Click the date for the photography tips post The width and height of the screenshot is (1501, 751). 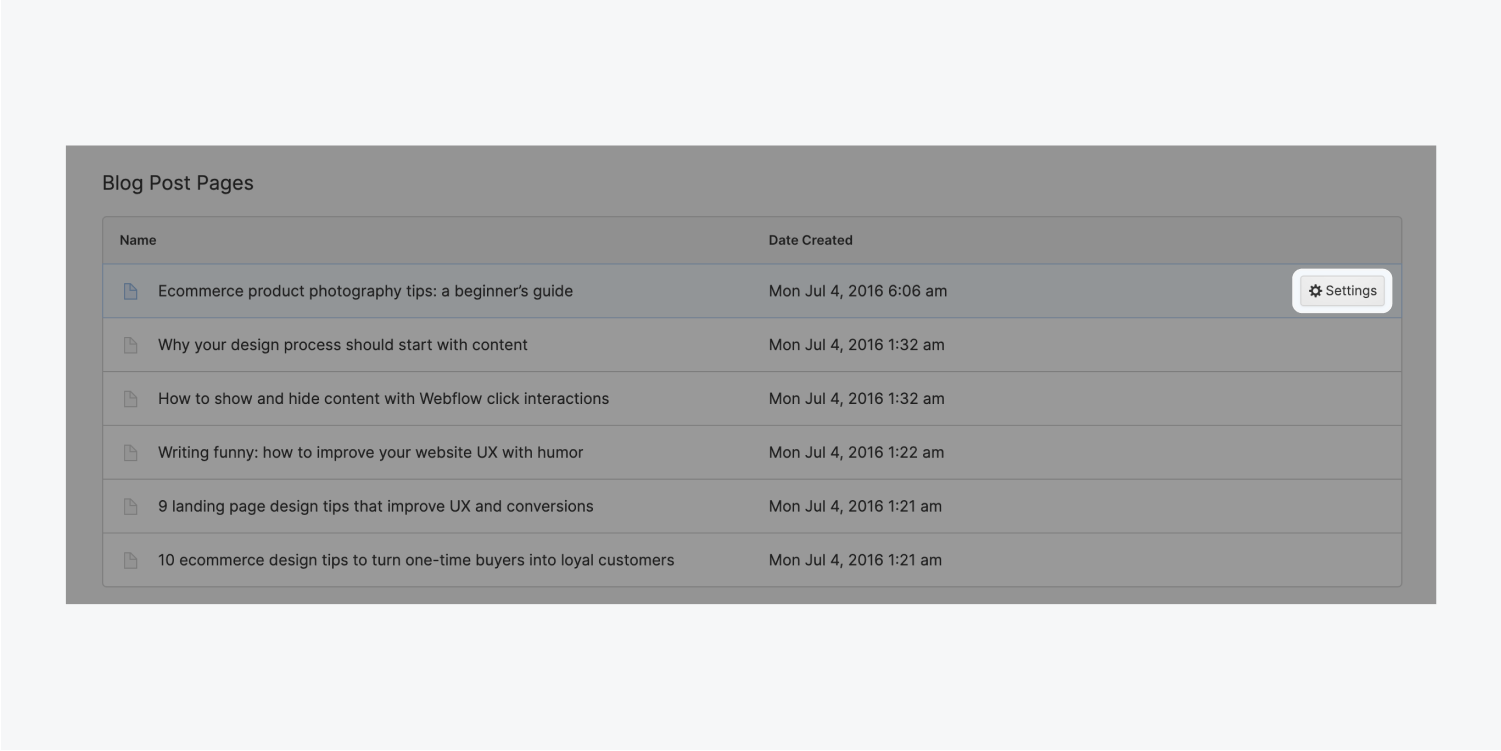click(x=855, y=291)
